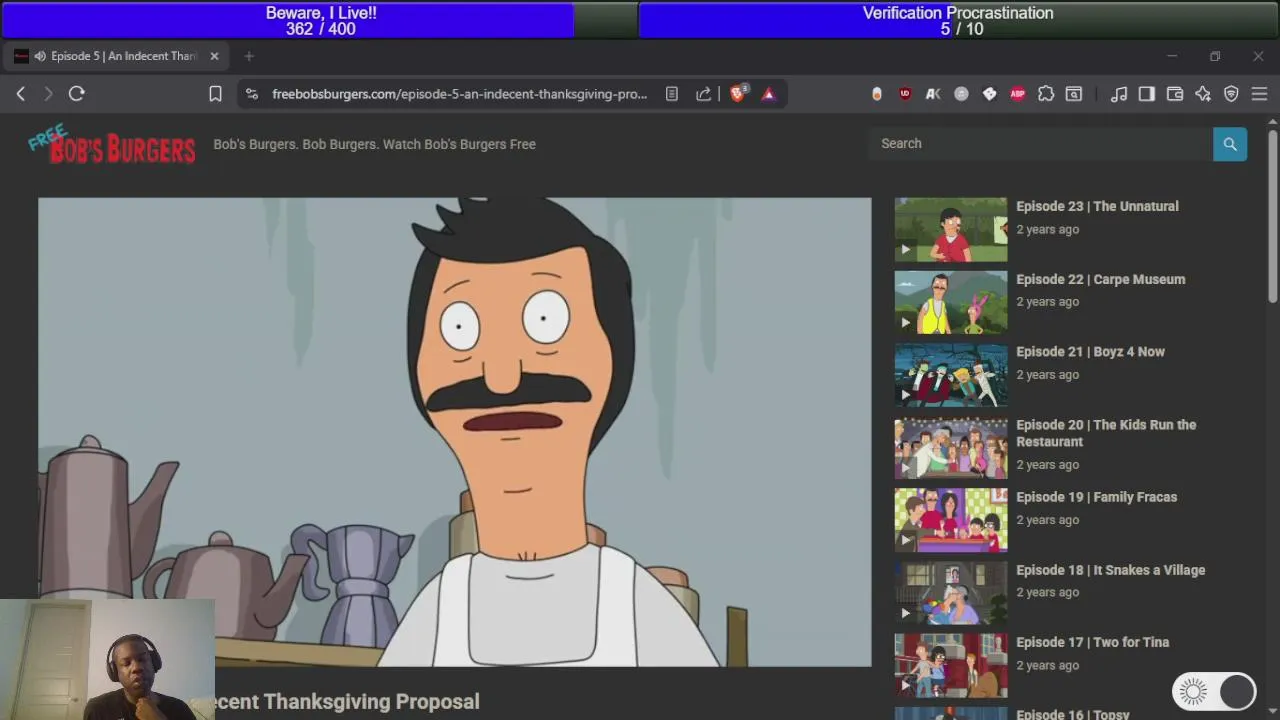Screen dimensions: 1280x720
Task: Click the browser forward arrow
Action: pyautogui.click(x=48, y=94)
